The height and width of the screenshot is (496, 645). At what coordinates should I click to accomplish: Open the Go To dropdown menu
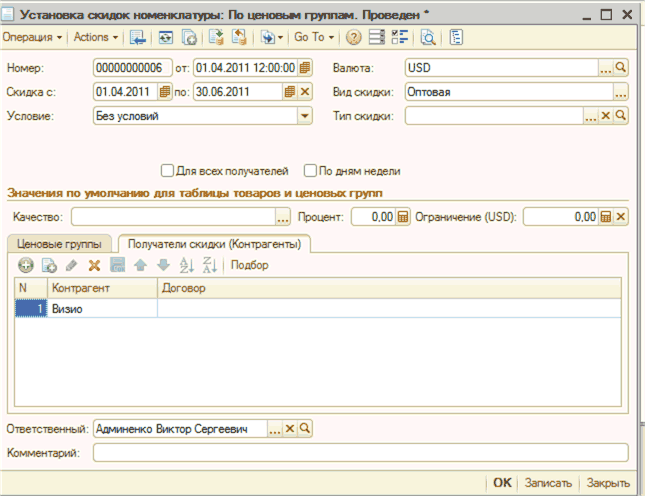[313, 37]
